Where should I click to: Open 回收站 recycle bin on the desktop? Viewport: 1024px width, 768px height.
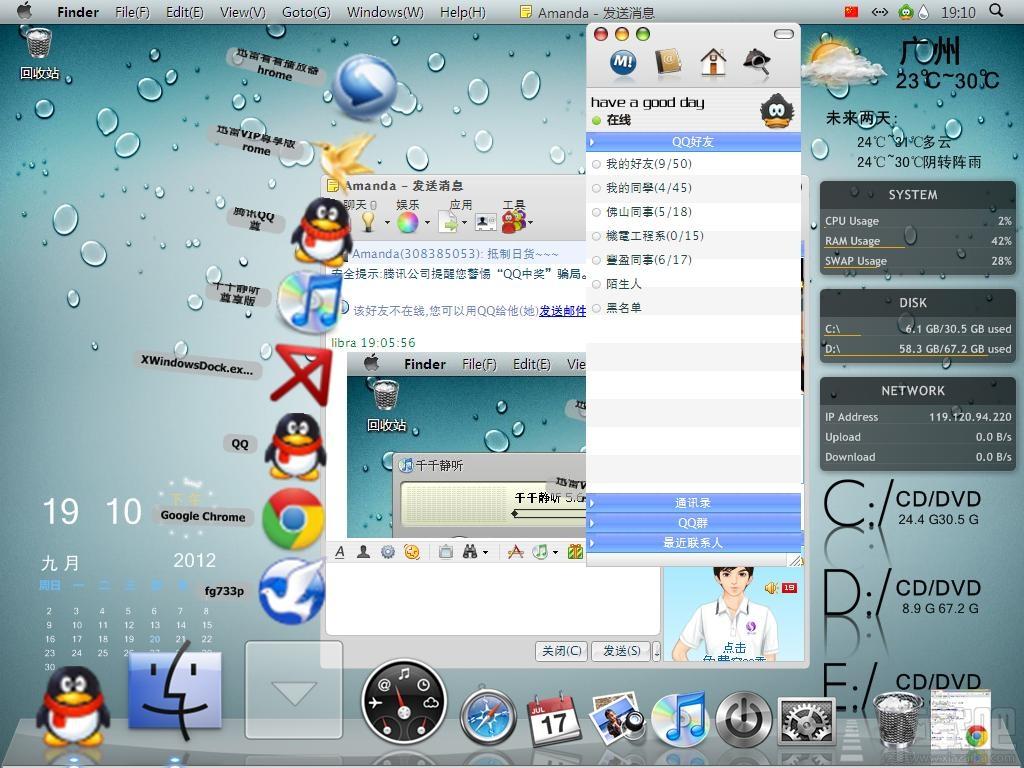point(39,54)
